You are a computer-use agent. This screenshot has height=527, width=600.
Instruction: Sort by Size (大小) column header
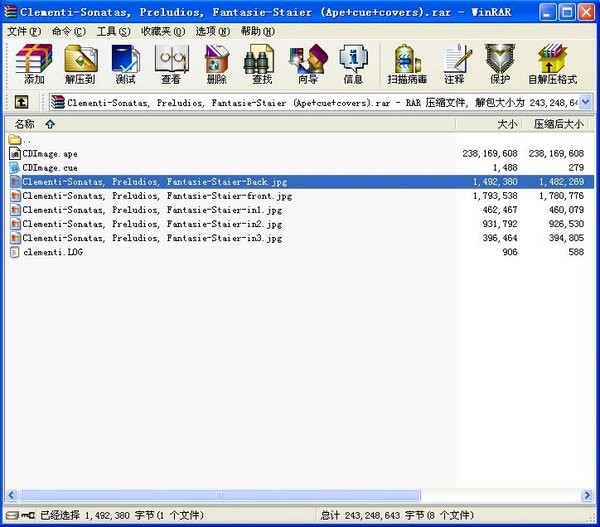(489, 124)
